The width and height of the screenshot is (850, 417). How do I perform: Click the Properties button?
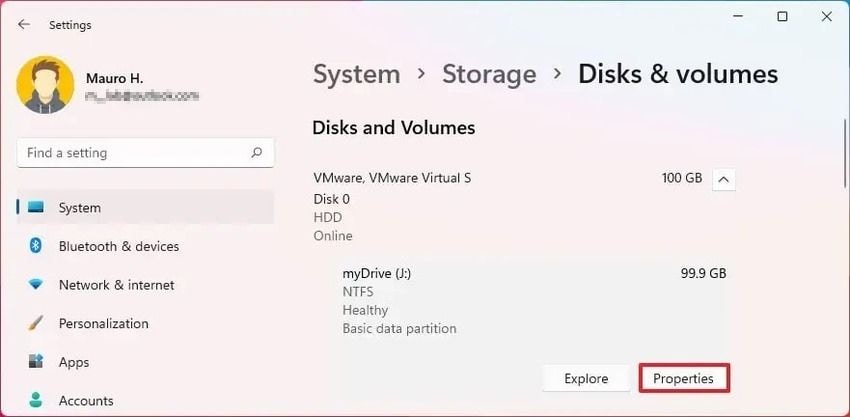[x=683, y=379]
